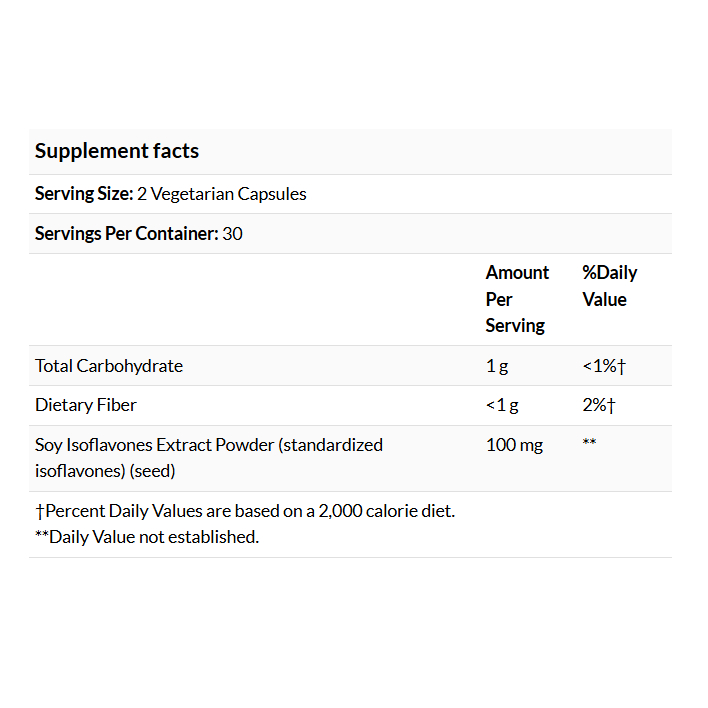Screen dimensions: 708x708
Task: Click the %Daily Value column header
Action: [610, 286]
